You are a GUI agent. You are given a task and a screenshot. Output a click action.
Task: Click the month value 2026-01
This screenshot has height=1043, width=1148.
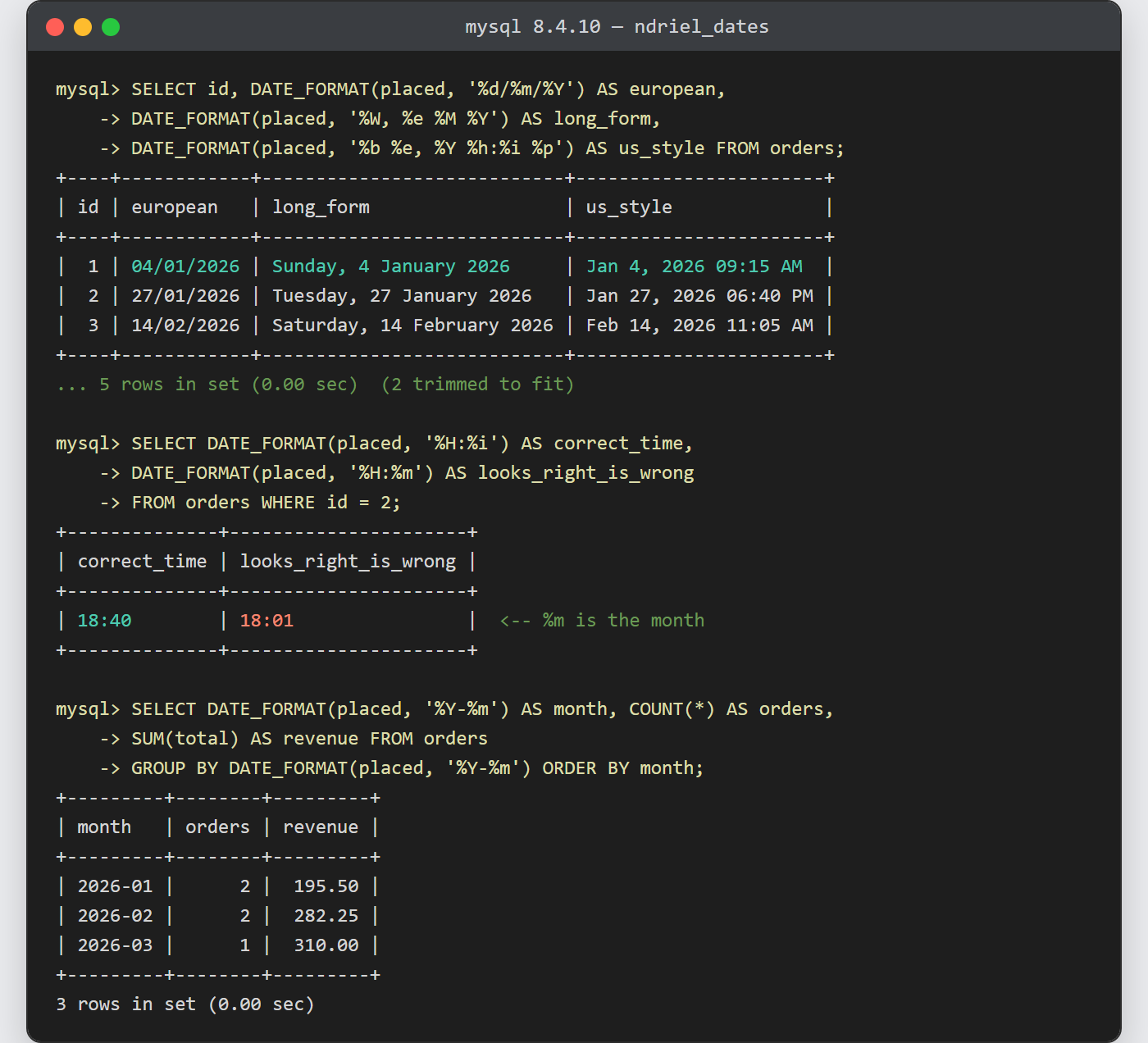[x=115, y=886]
